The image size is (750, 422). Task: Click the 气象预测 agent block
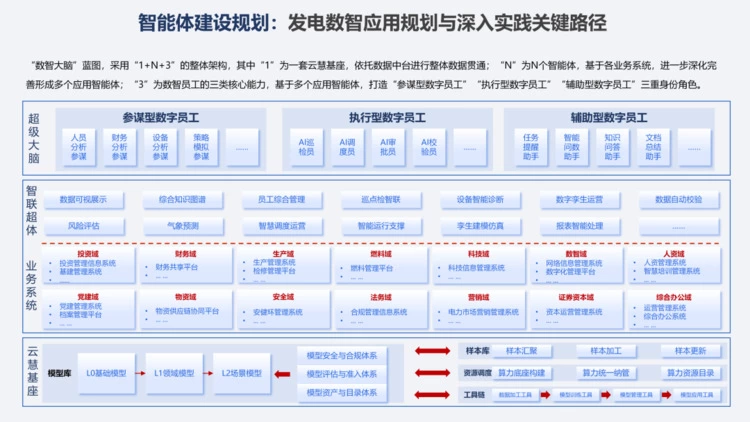point(183,226)
